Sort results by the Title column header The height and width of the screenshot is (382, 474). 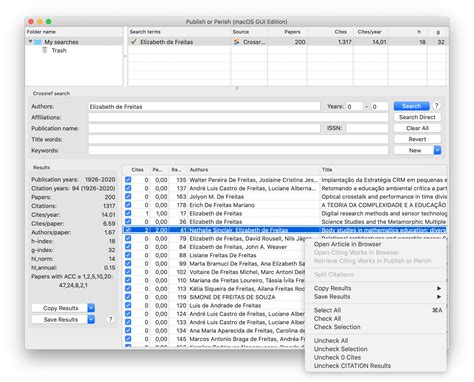click(x=383, y=170)
